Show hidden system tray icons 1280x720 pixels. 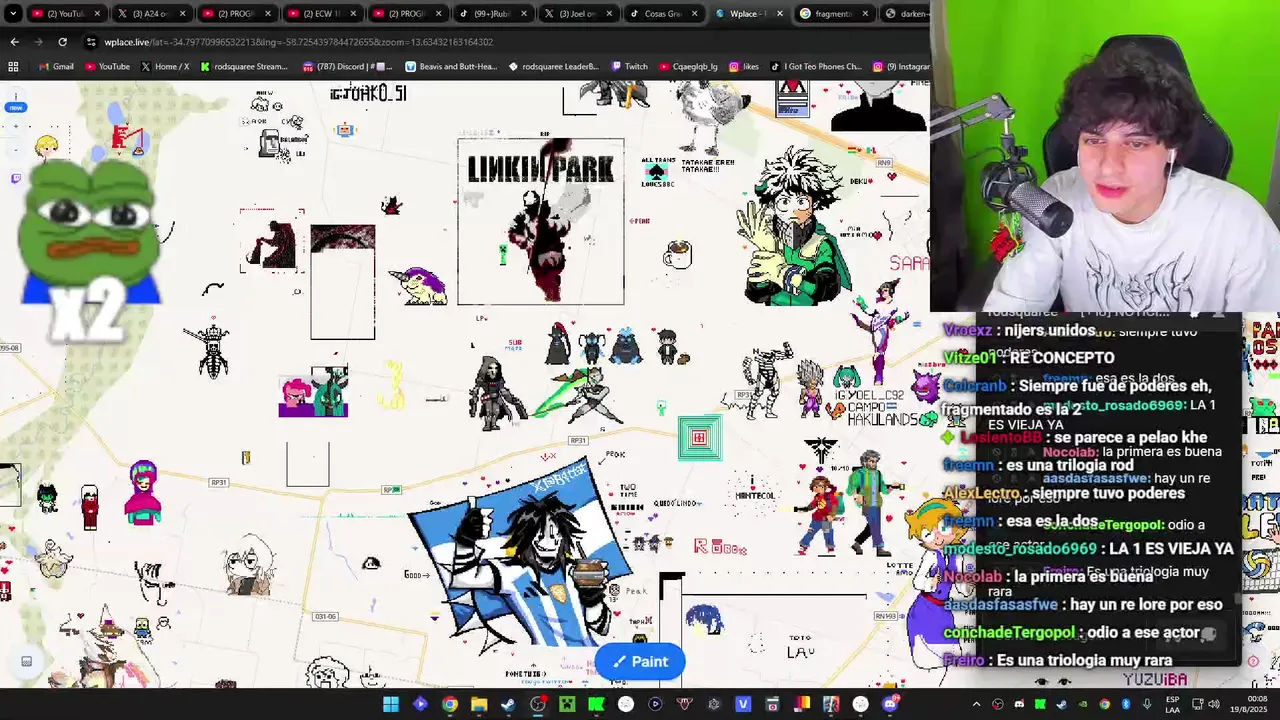[977, 704]
